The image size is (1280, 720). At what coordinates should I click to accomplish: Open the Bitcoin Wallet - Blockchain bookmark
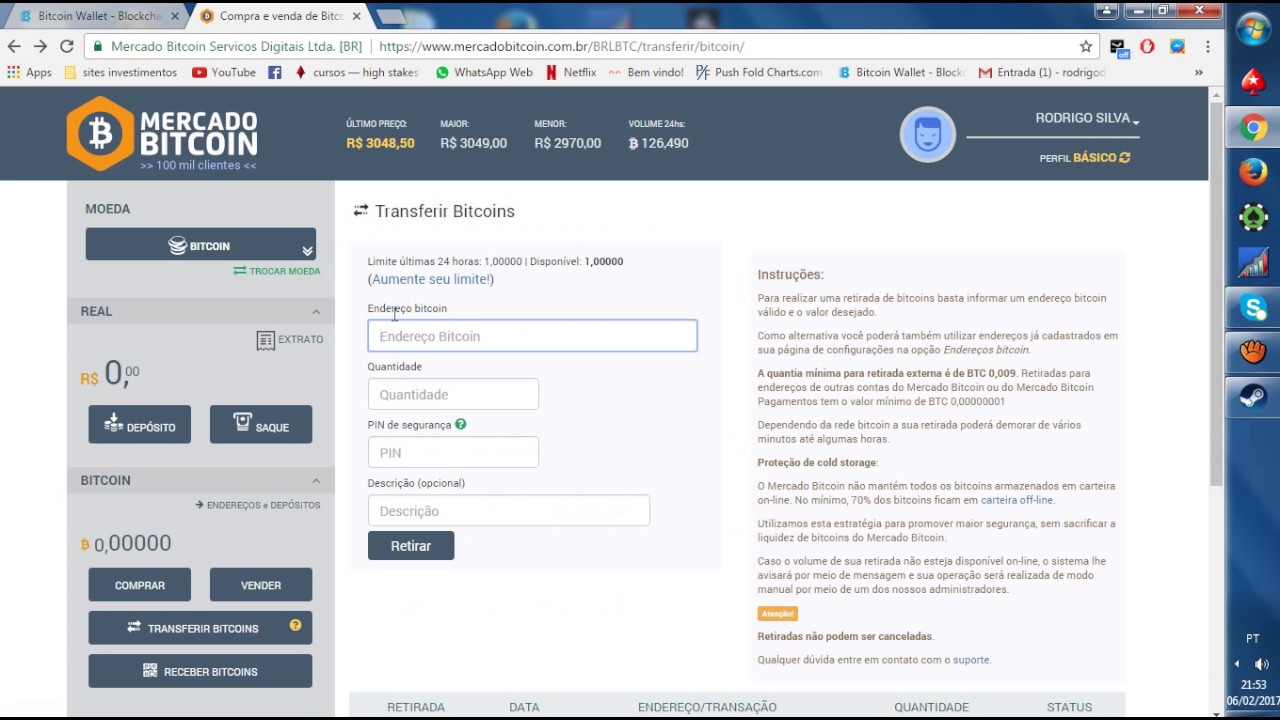901,72
